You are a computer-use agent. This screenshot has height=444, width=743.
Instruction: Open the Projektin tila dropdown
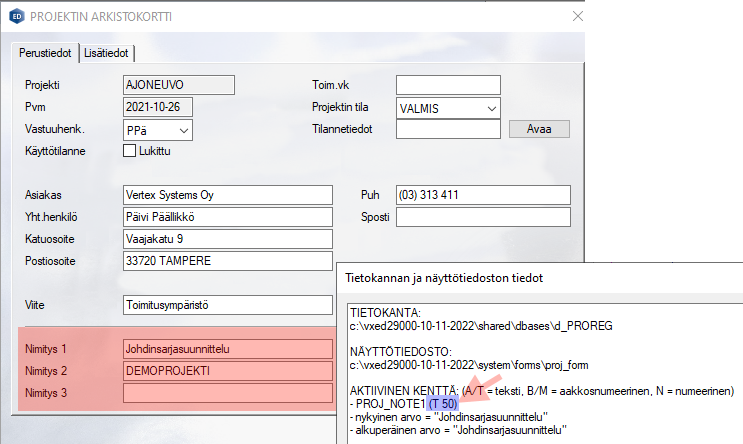tap(491, 107)
